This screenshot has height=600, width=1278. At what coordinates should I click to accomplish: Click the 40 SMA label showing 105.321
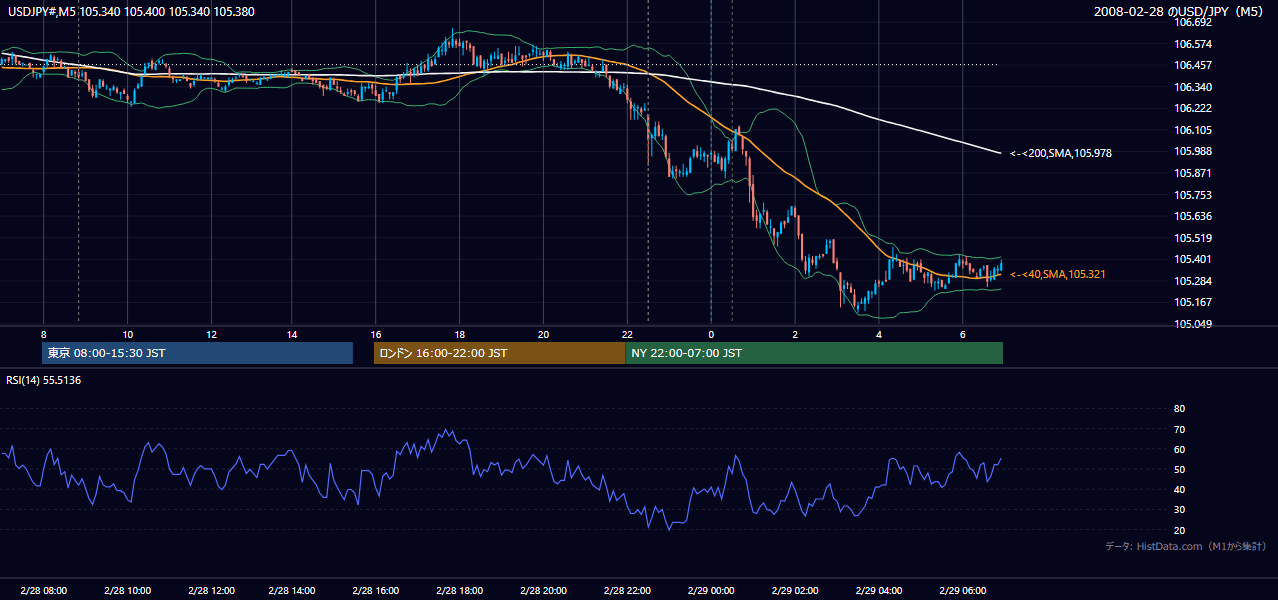1057,274
